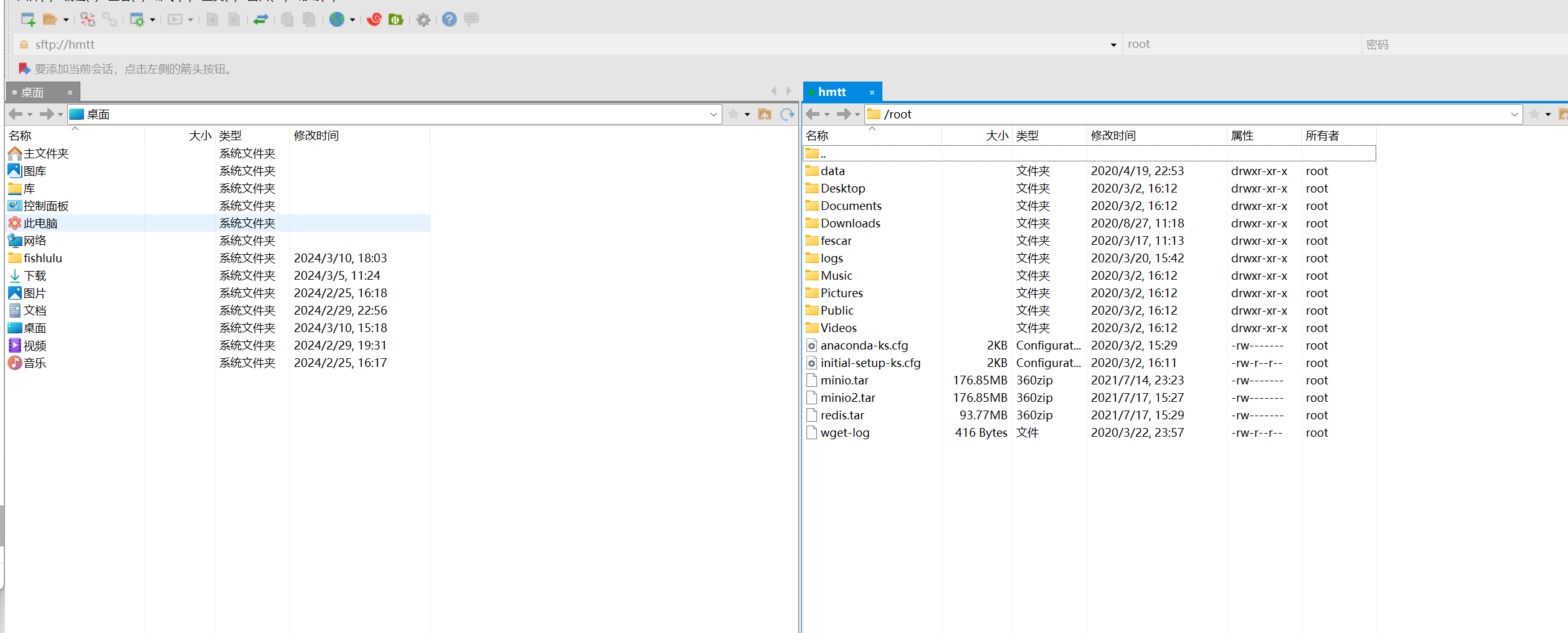Select the fishlulu folder in local pane

point(218,258)
